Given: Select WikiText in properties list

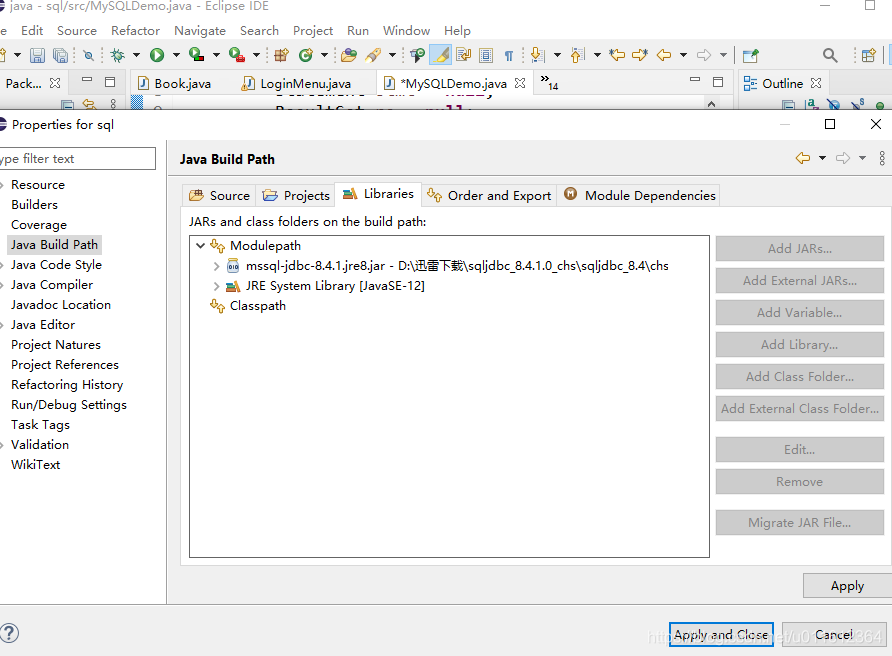Looking at the screenshot, I should 35,464.
